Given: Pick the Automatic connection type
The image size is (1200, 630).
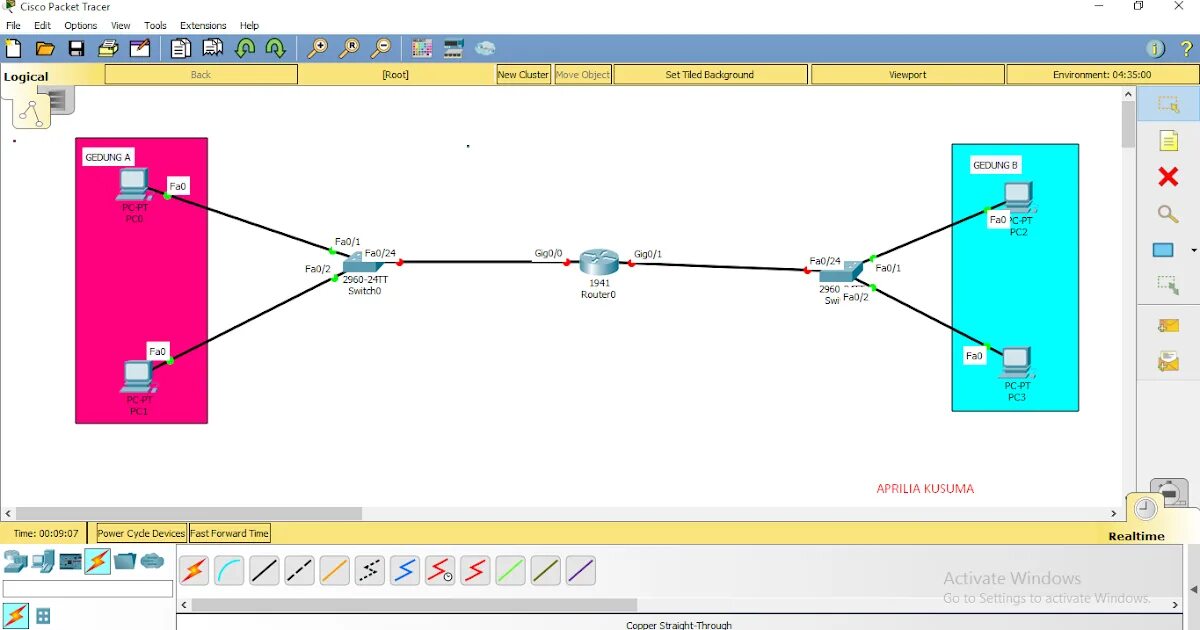Looking at the screenshot, I should coord(194,571).
